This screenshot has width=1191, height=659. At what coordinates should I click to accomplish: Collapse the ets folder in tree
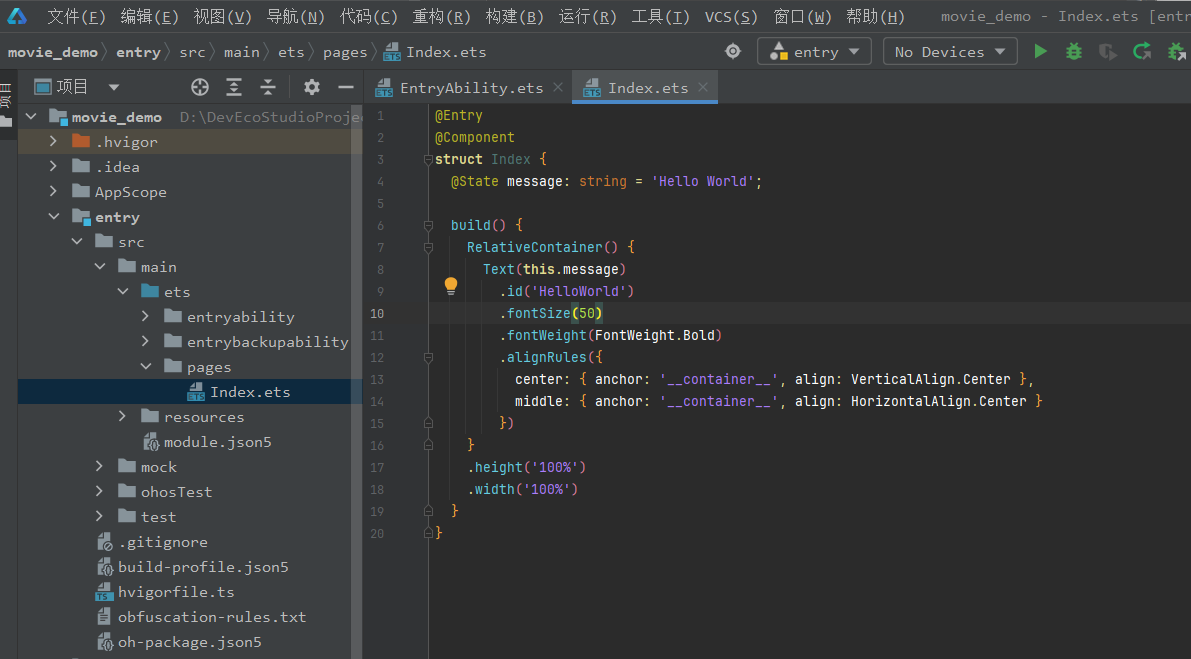[123, 292]
